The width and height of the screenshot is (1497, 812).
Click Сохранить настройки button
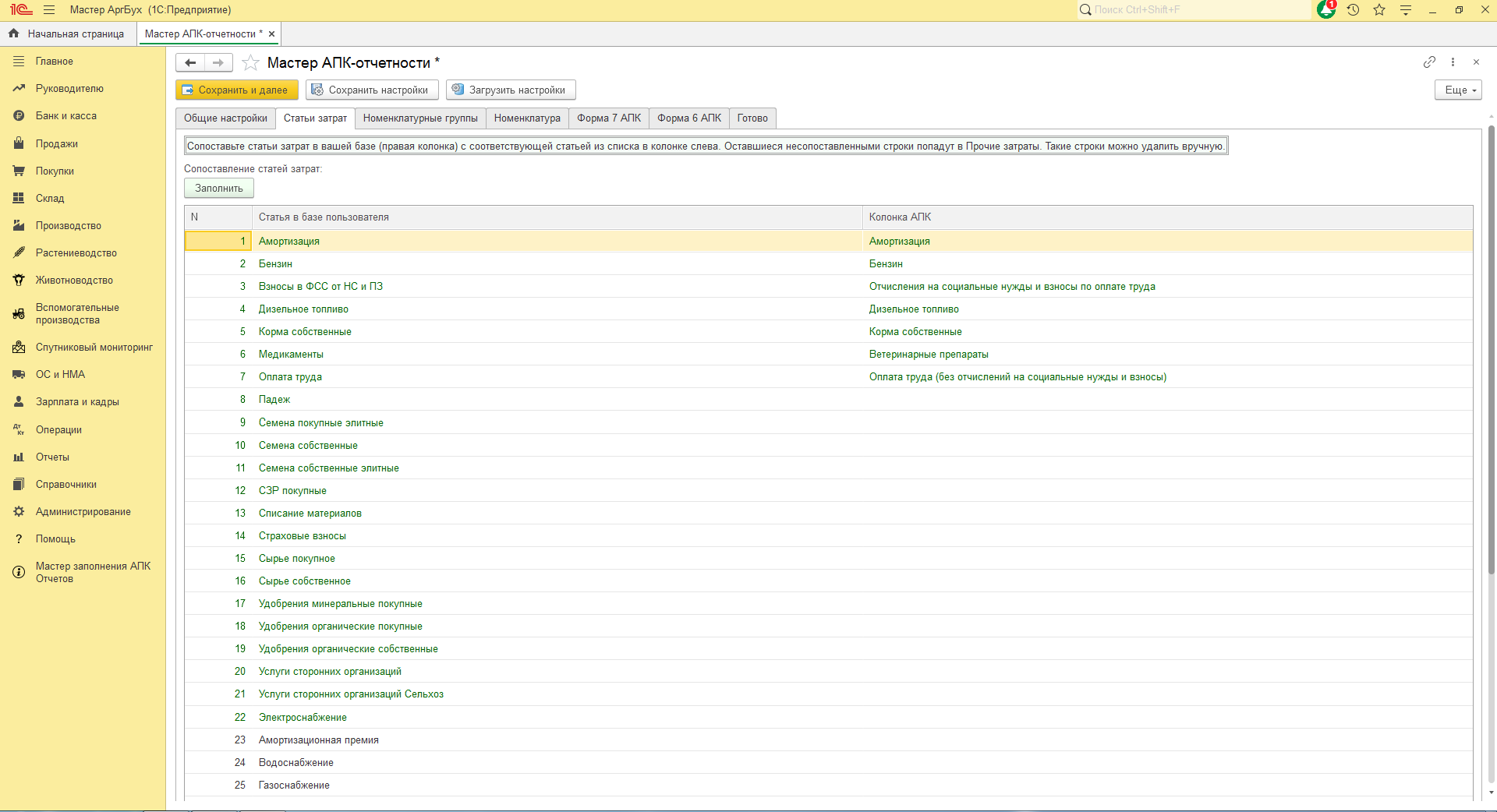(x=372, y=90)
